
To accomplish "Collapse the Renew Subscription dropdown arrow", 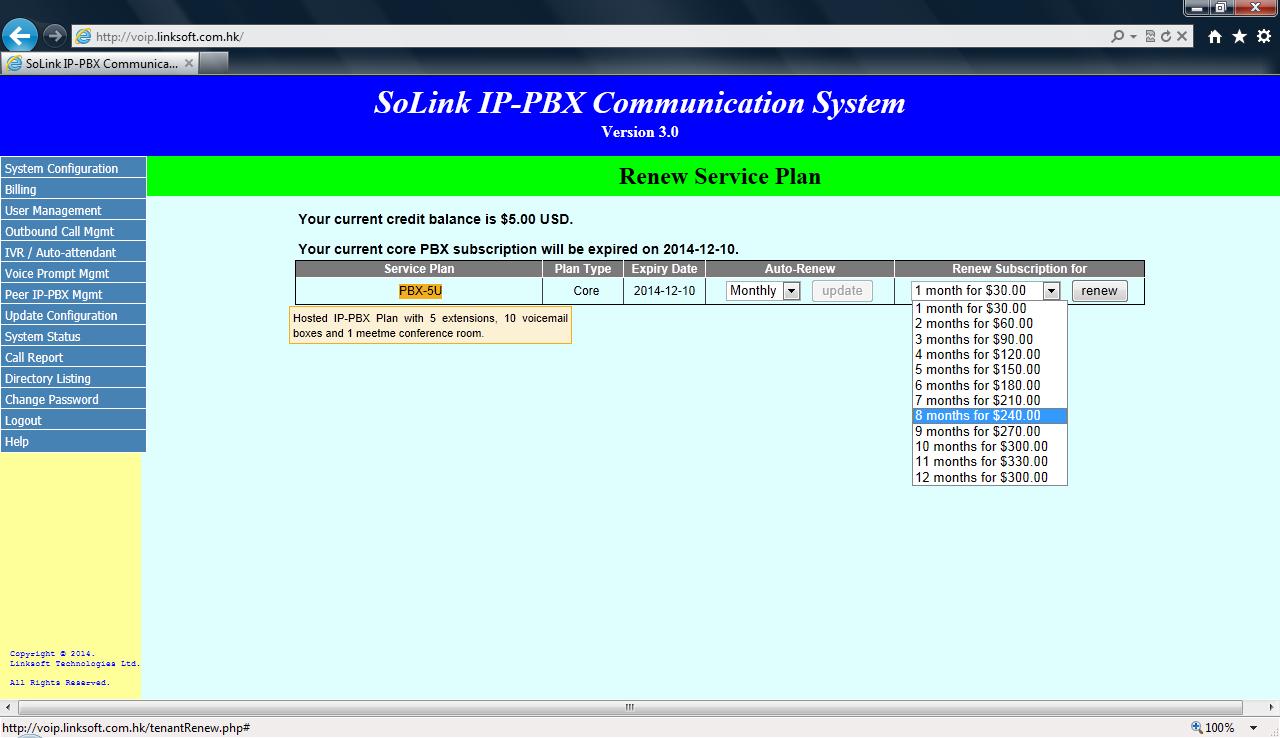I will [1050, 291].
